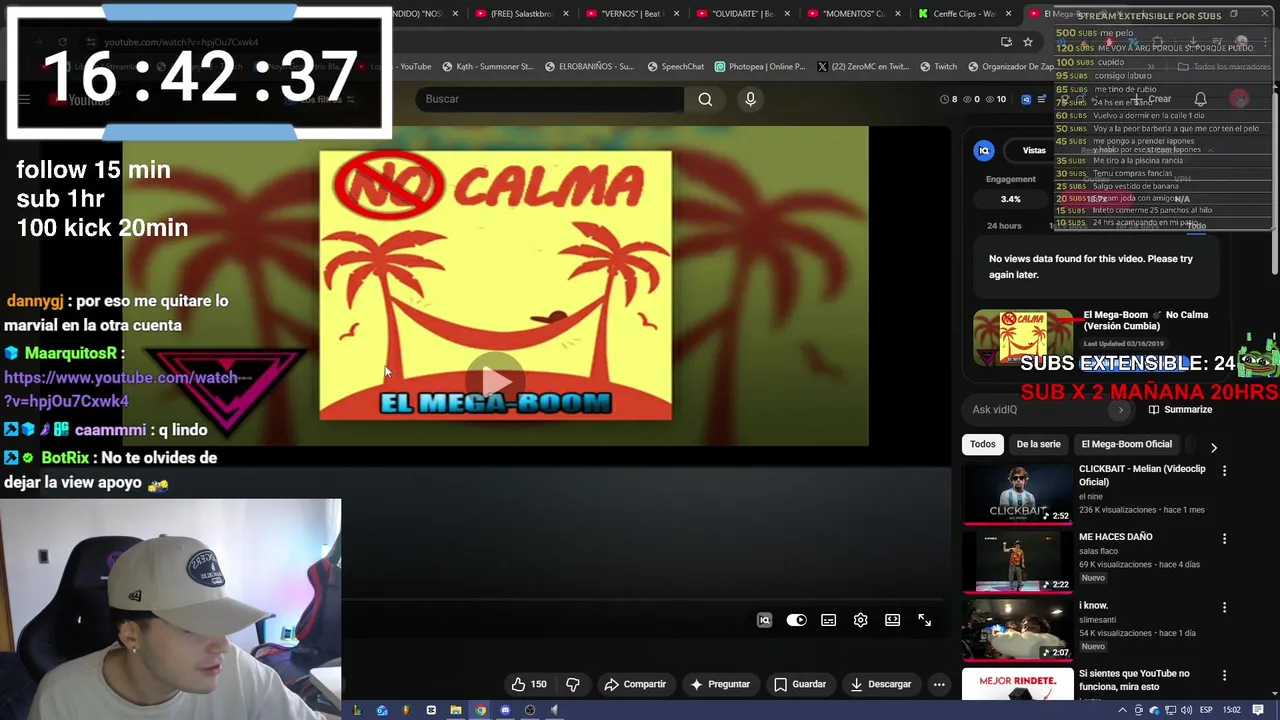
Task: Open options menu for i know. video
Action: [x=1224, y=607]
